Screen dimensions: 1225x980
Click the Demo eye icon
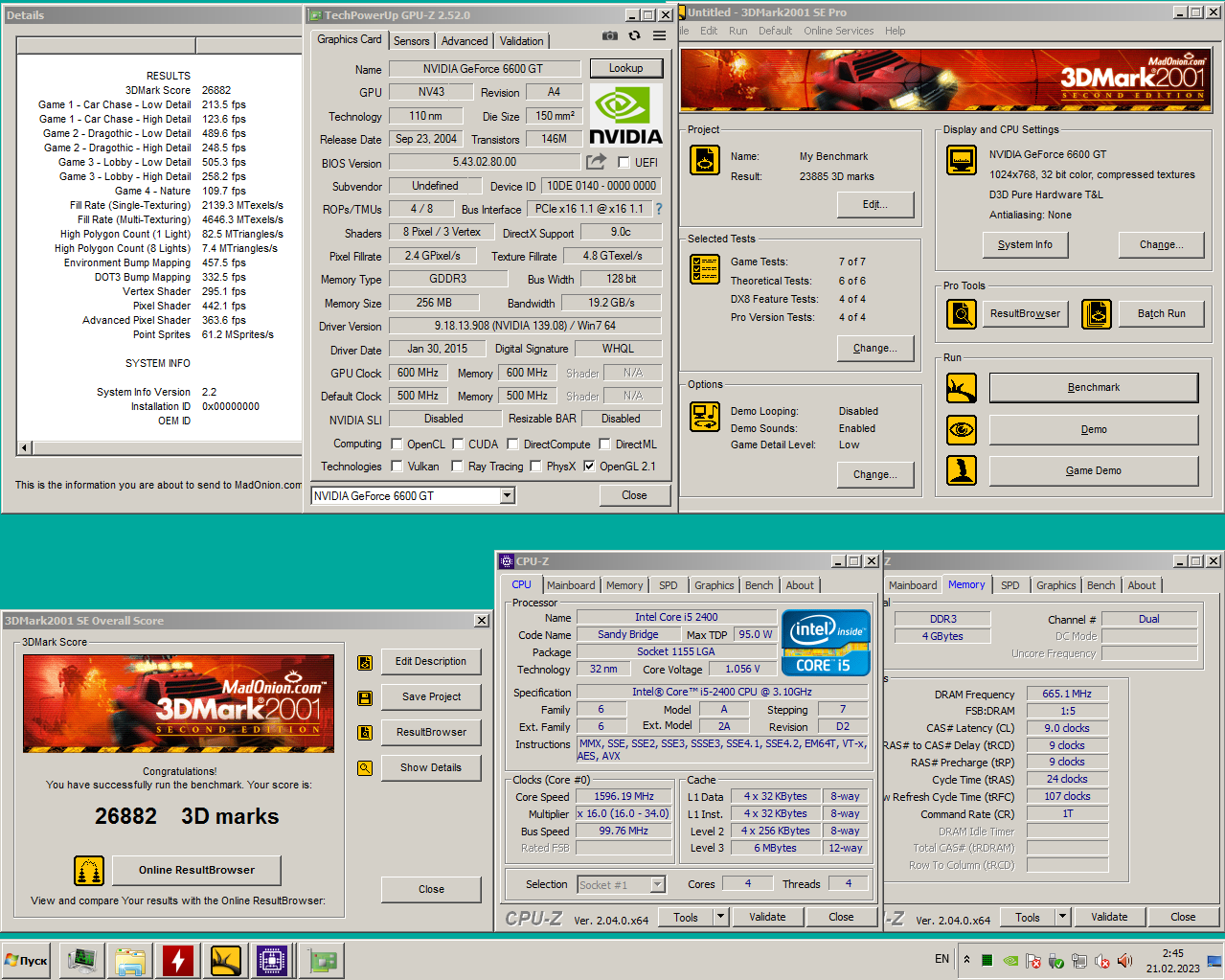point(962,429)
